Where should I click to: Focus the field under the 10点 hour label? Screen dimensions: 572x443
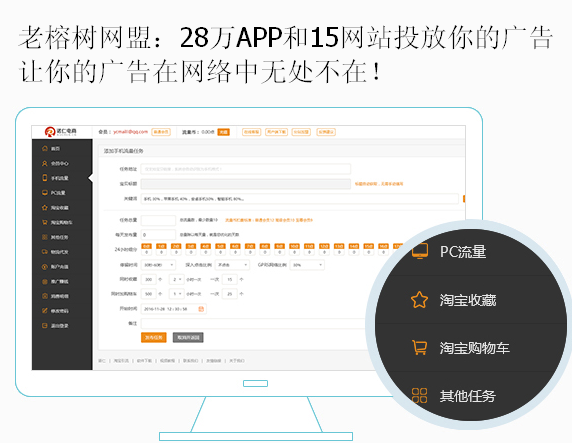(x=294, y=252)
